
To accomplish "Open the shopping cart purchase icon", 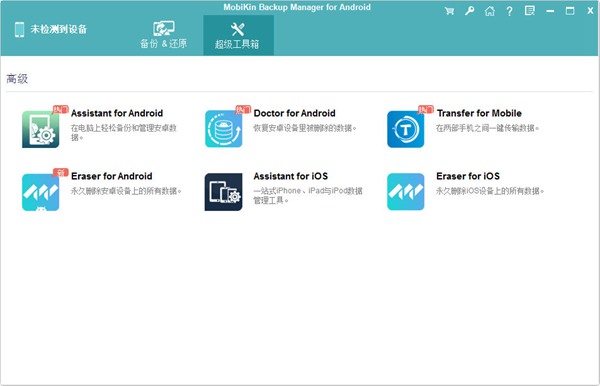I will pyautogui.click(x=450, y=11).
